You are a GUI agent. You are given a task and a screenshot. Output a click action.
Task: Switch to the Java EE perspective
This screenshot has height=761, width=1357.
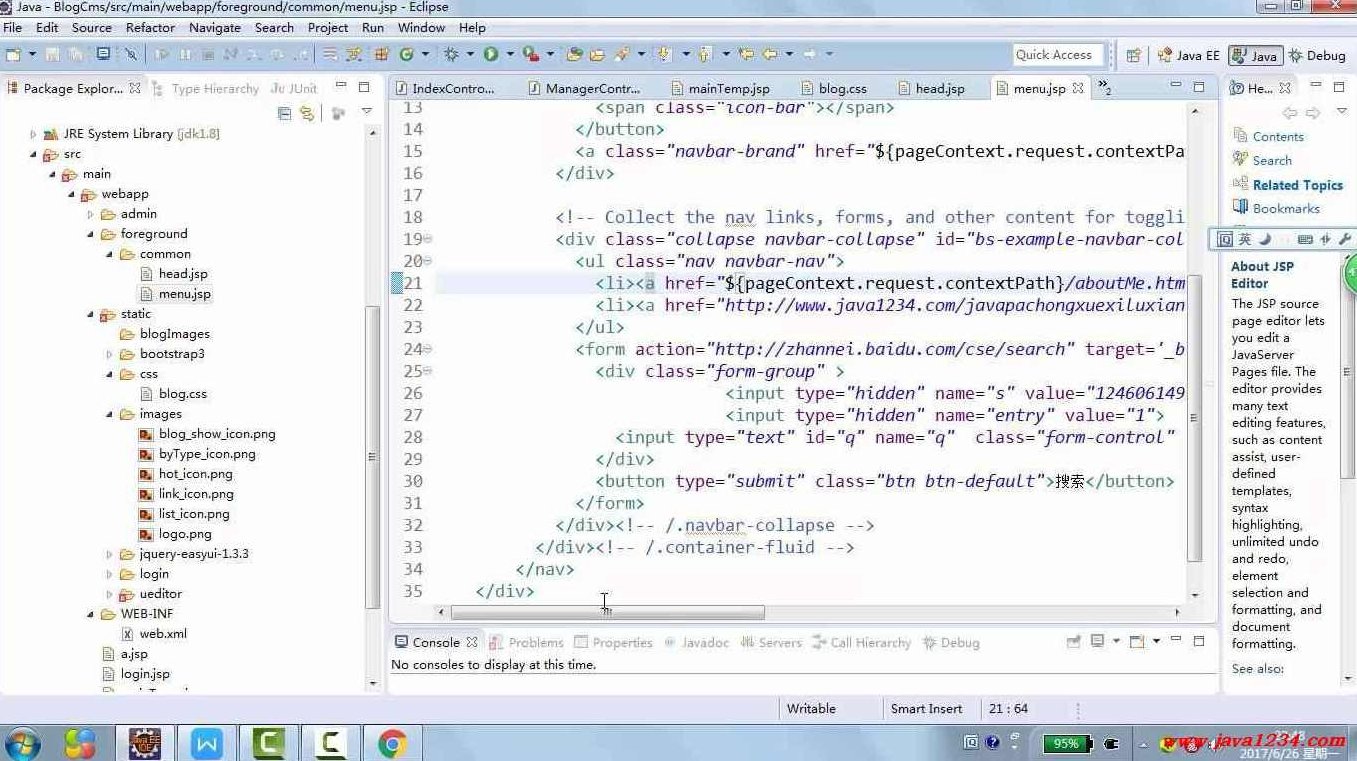click(x=1188, y=55)
